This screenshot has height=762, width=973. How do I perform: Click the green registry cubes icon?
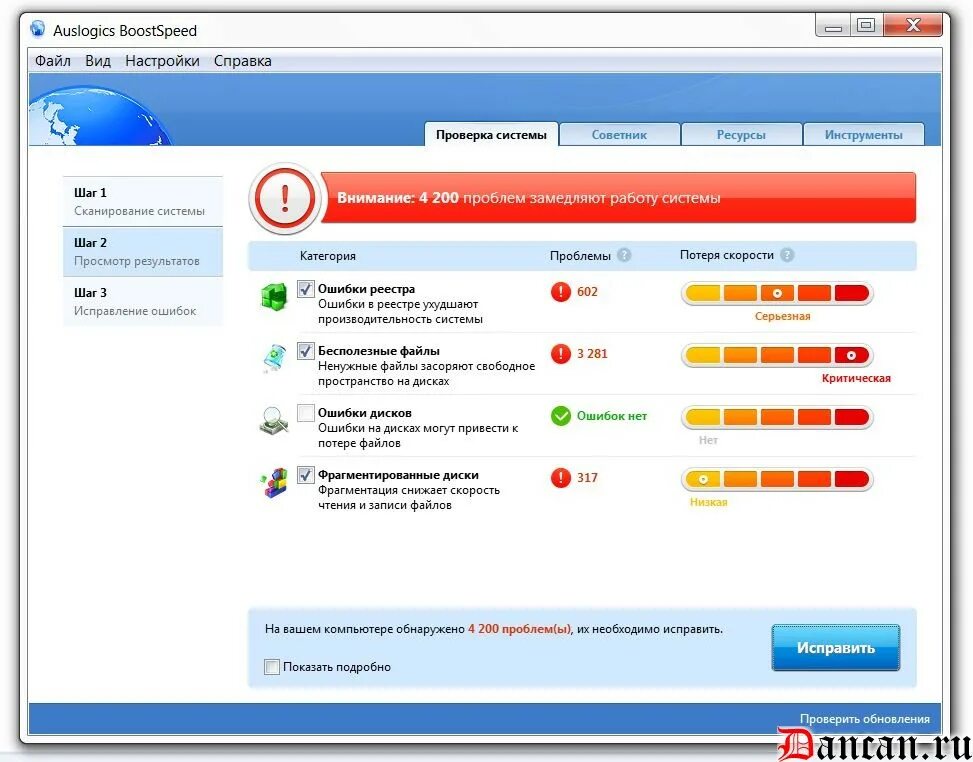(x=274, y=296)
